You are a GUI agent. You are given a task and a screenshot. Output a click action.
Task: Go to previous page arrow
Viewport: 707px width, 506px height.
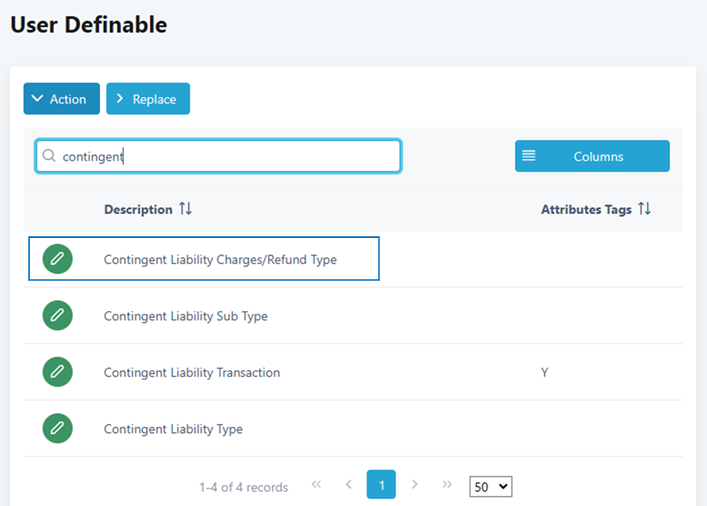coord(348,485)
